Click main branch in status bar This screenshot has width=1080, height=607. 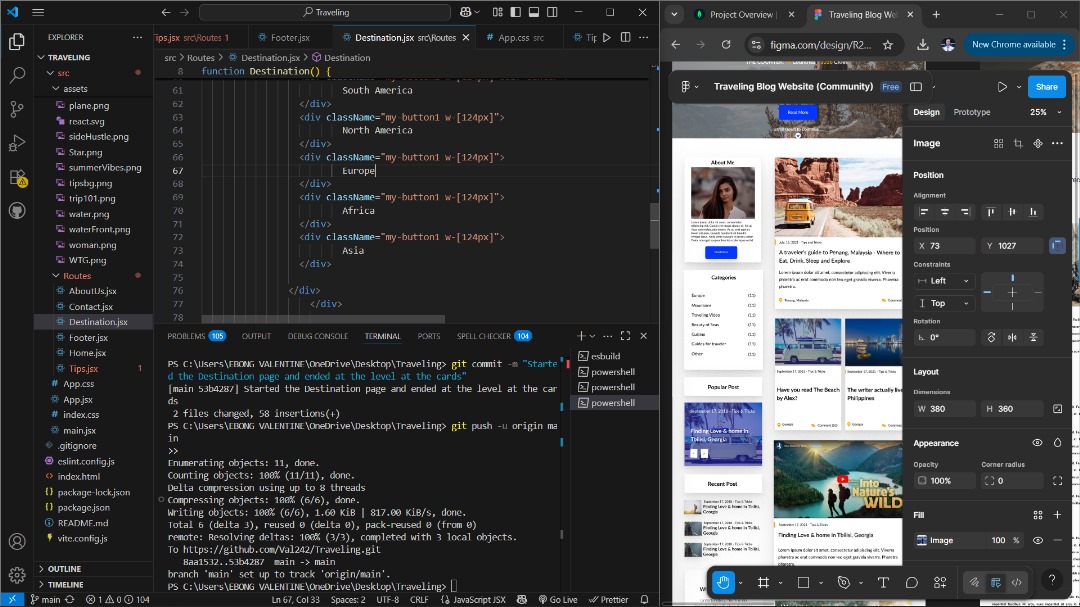coord(45,599)
